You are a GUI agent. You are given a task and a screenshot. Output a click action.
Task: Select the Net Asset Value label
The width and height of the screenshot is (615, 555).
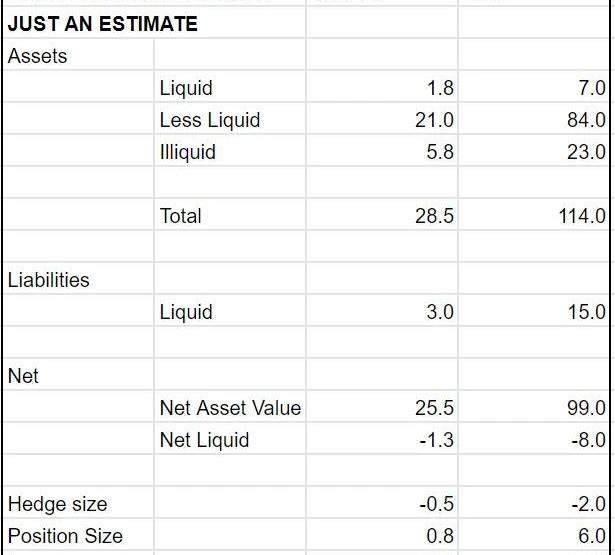point(230,408)
